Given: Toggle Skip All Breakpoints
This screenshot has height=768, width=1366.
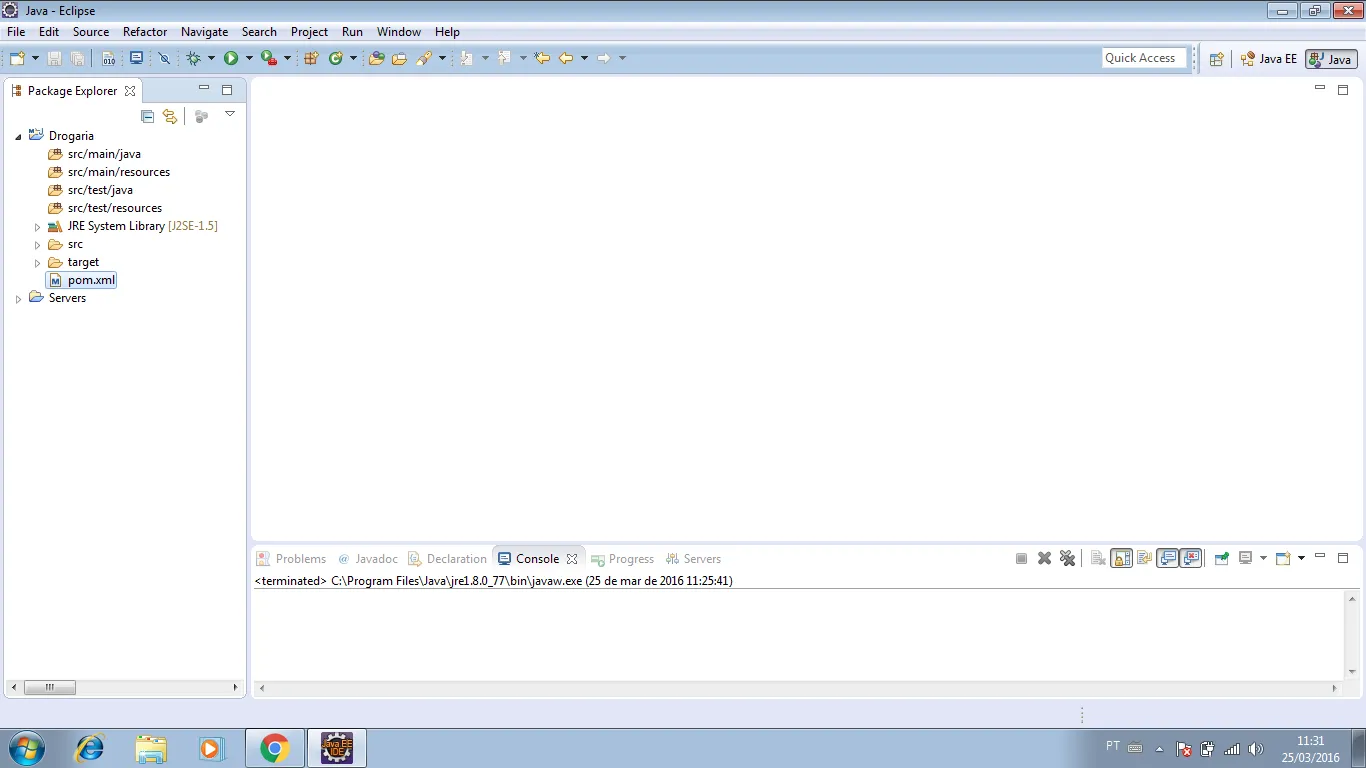Looking at the screenshot, I should (x=165, y=58).
